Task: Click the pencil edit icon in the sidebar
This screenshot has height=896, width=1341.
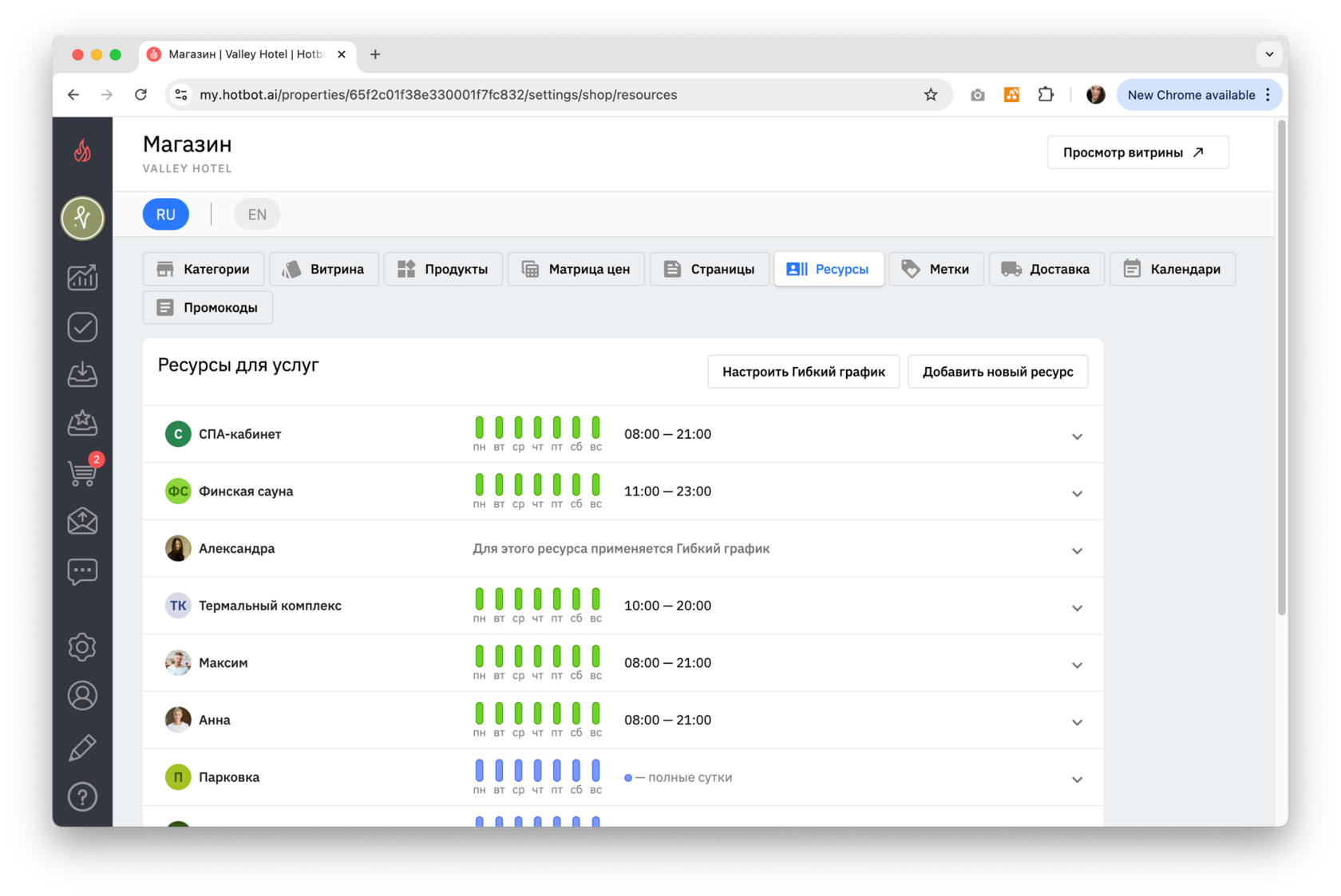Action: tap(82, 747)
